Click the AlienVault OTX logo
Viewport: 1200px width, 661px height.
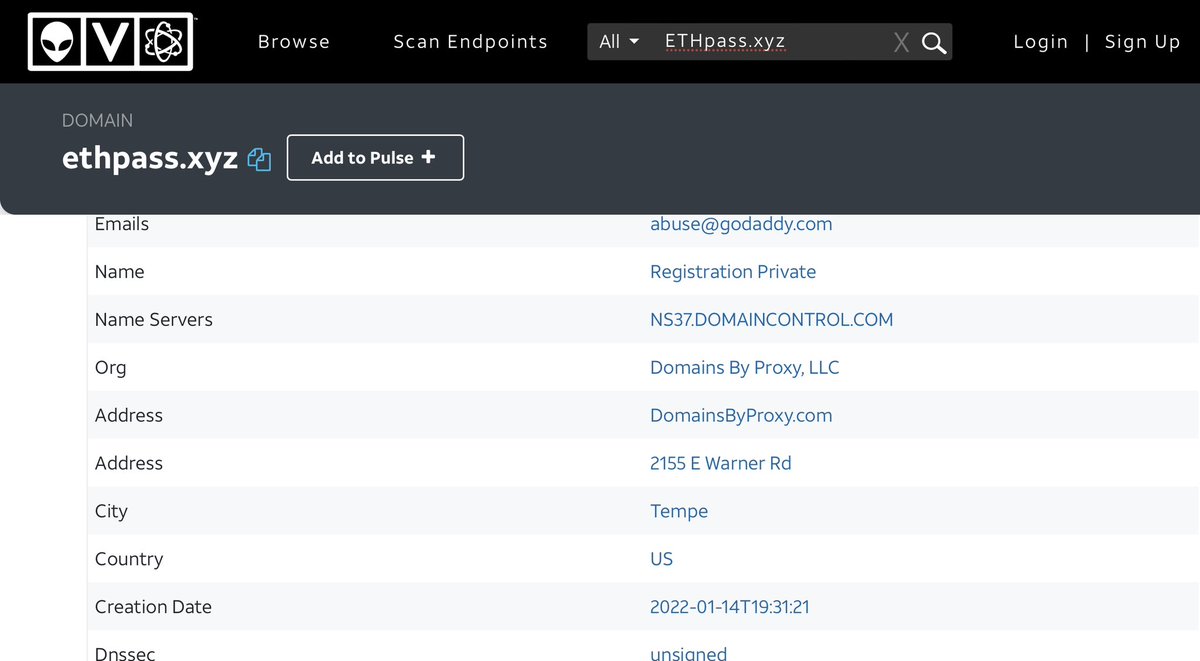[110, 41]
